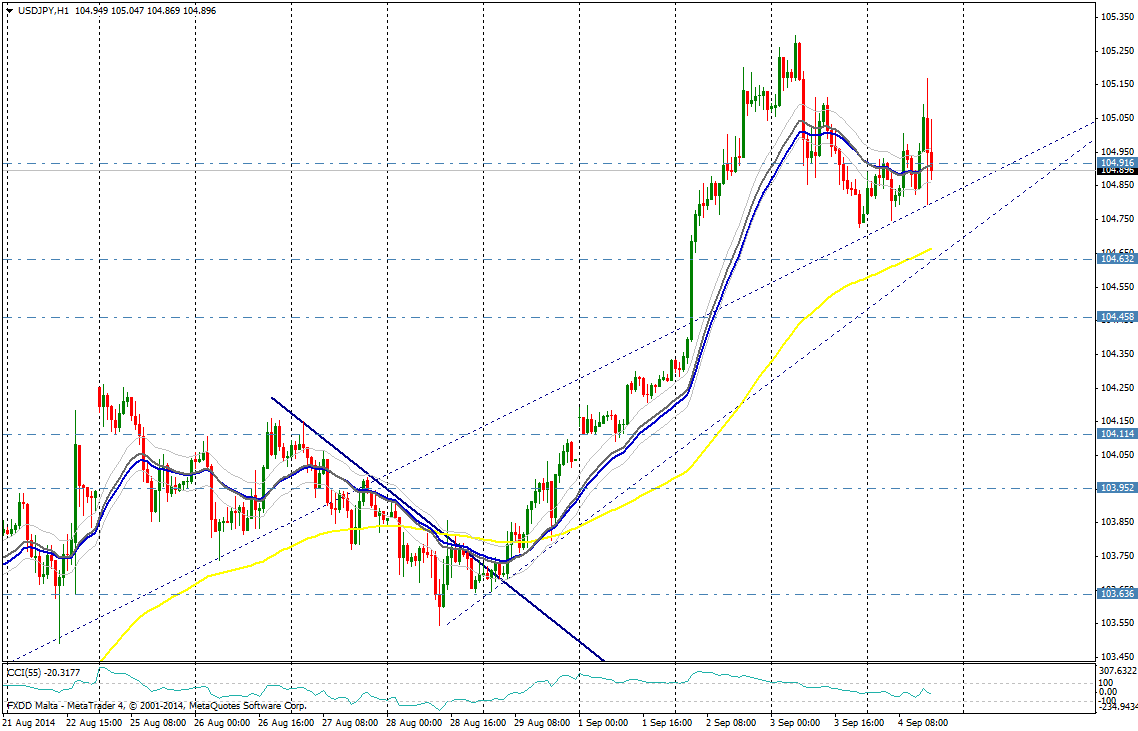Select the 104.632 horizontal level price tag
1138x731 pixels.
[1117, 259]
